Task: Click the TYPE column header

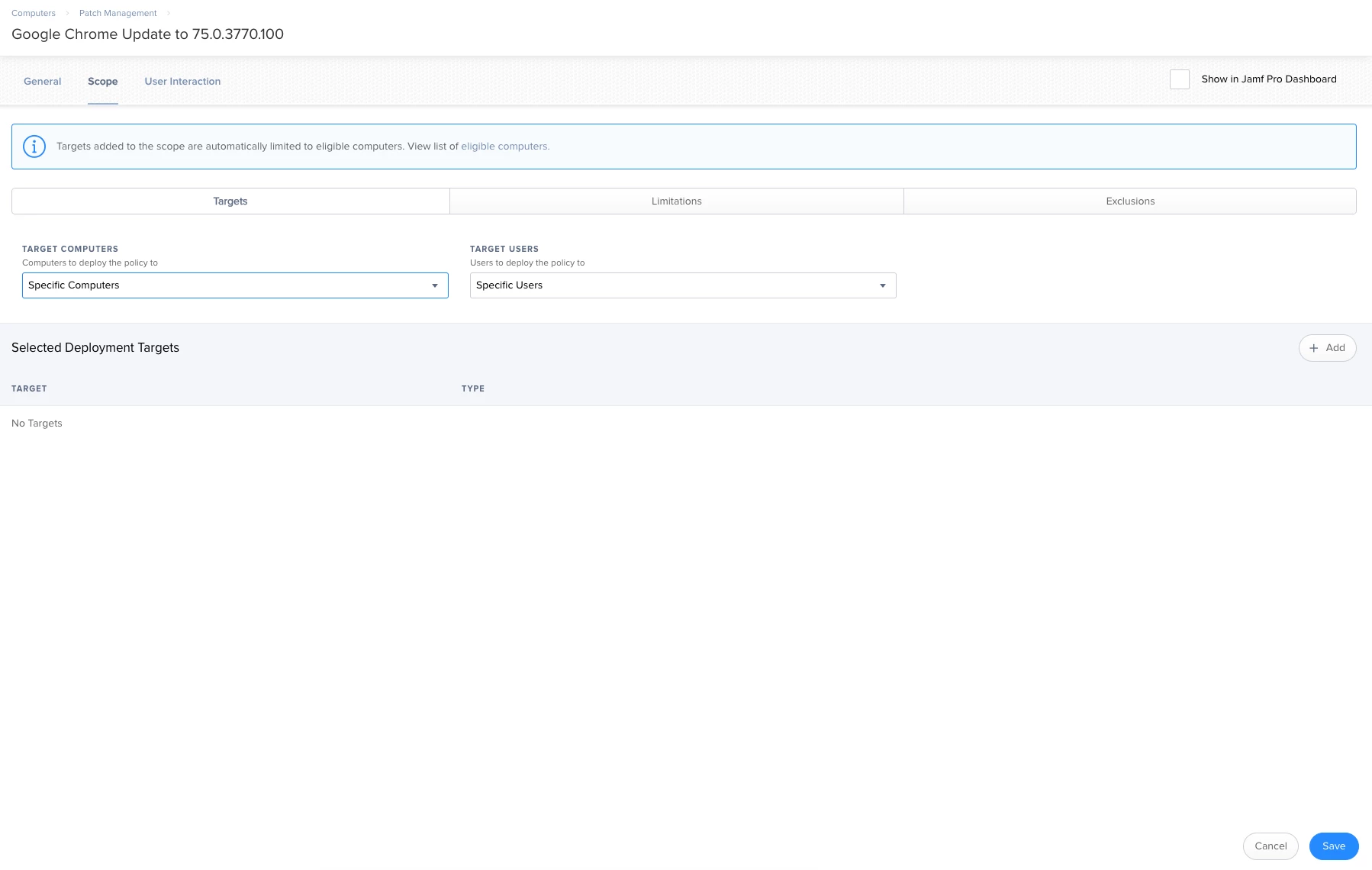Action: pyautogui.click(x=473, y=389)
